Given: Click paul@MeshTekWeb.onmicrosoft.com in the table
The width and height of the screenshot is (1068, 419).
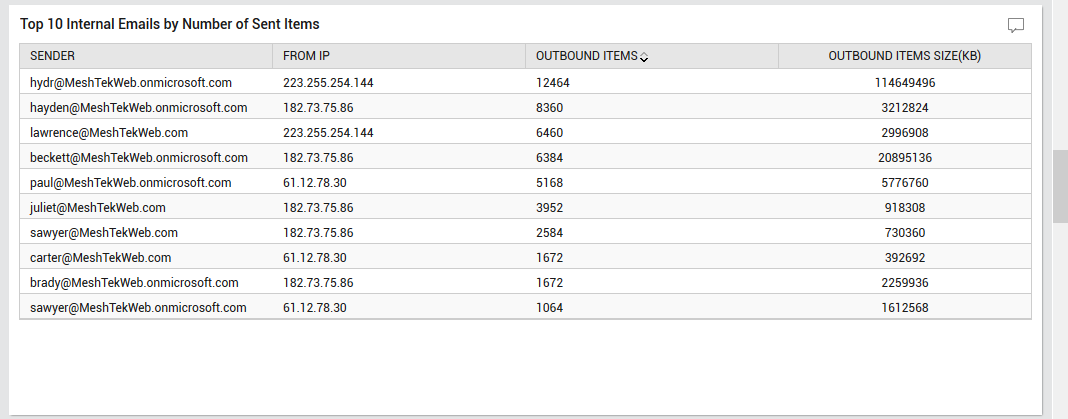Looking at the screenshot, I should click(131, 183).
